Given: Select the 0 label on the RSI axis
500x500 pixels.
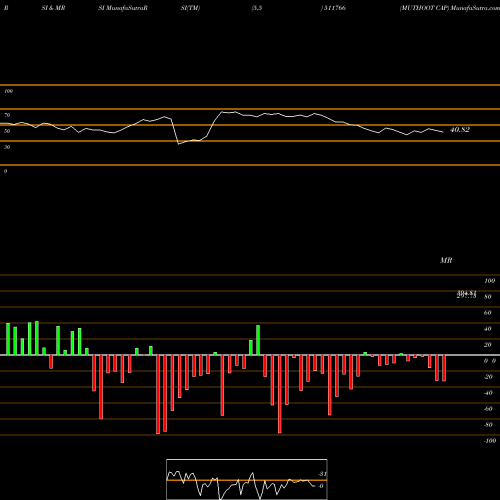Looking at the screenshot, I should (x=5, y=171).
